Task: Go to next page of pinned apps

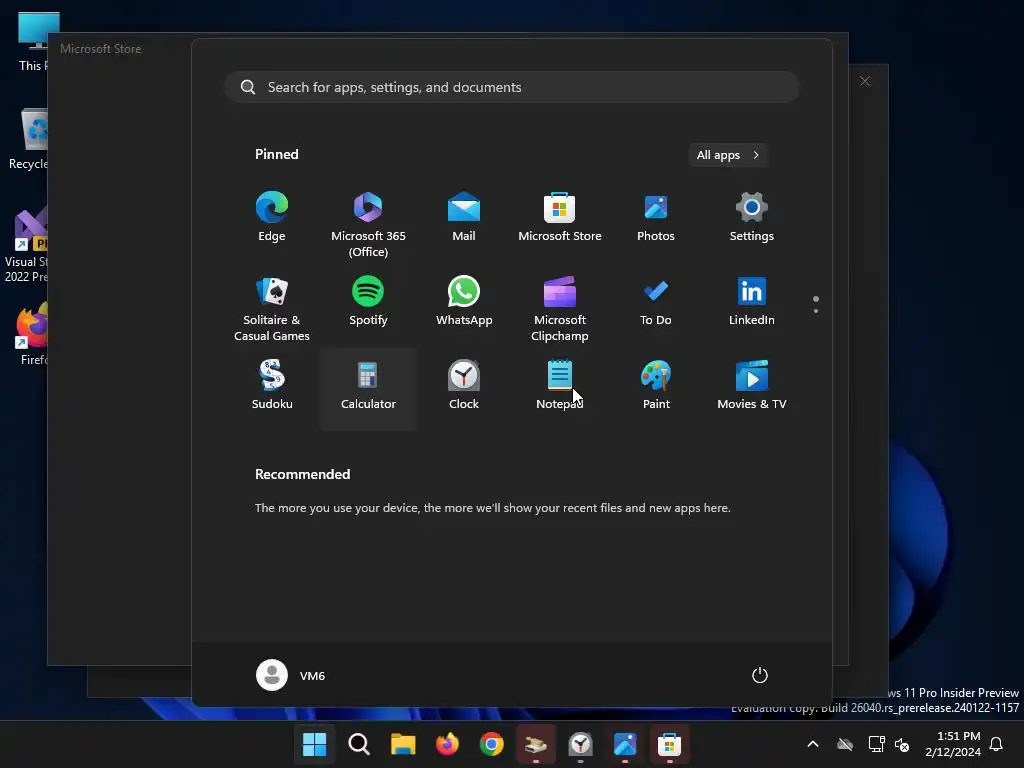Action: tap(816, 311)
